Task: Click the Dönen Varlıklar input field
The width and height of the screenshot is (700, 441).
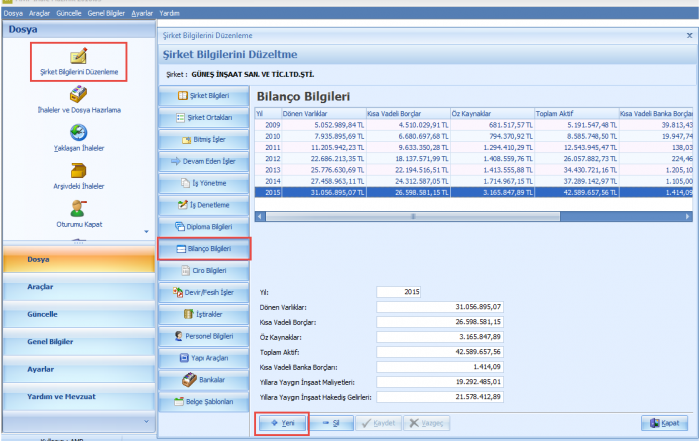Action: [441, 305]
